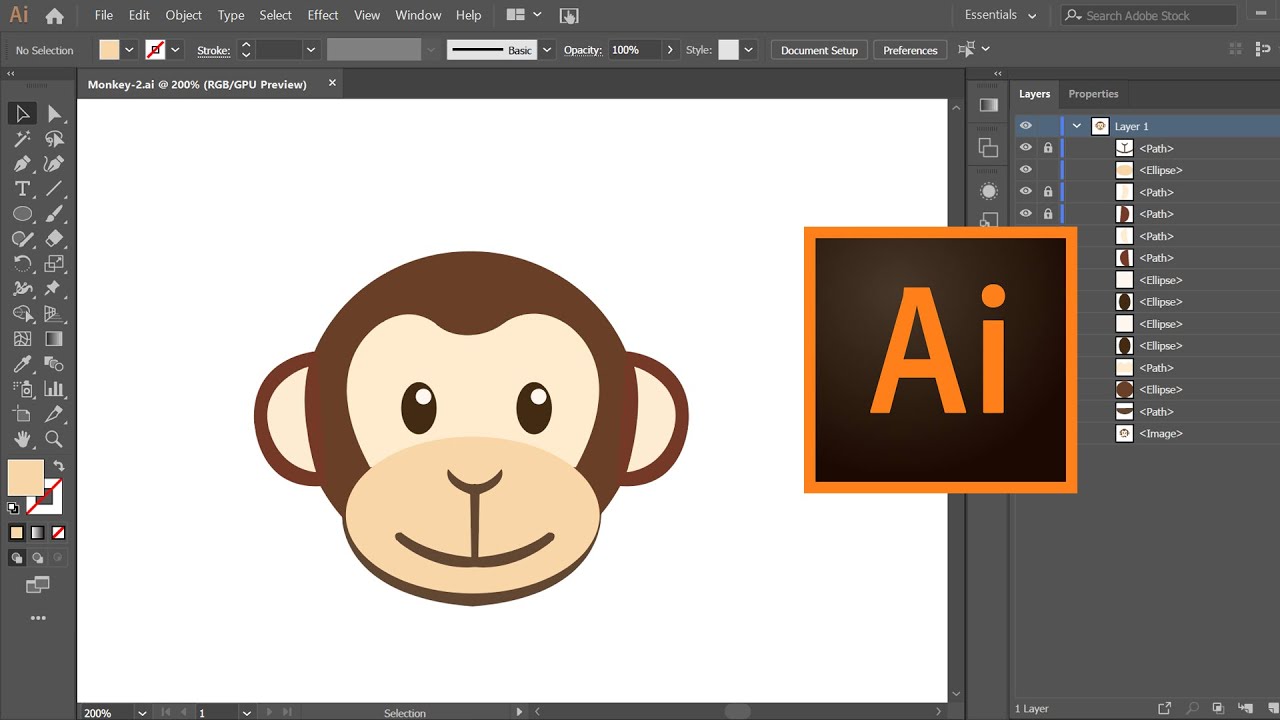Click the Document Setup button
Screen dimensions: 1280x720
click(x=819, y=50)
